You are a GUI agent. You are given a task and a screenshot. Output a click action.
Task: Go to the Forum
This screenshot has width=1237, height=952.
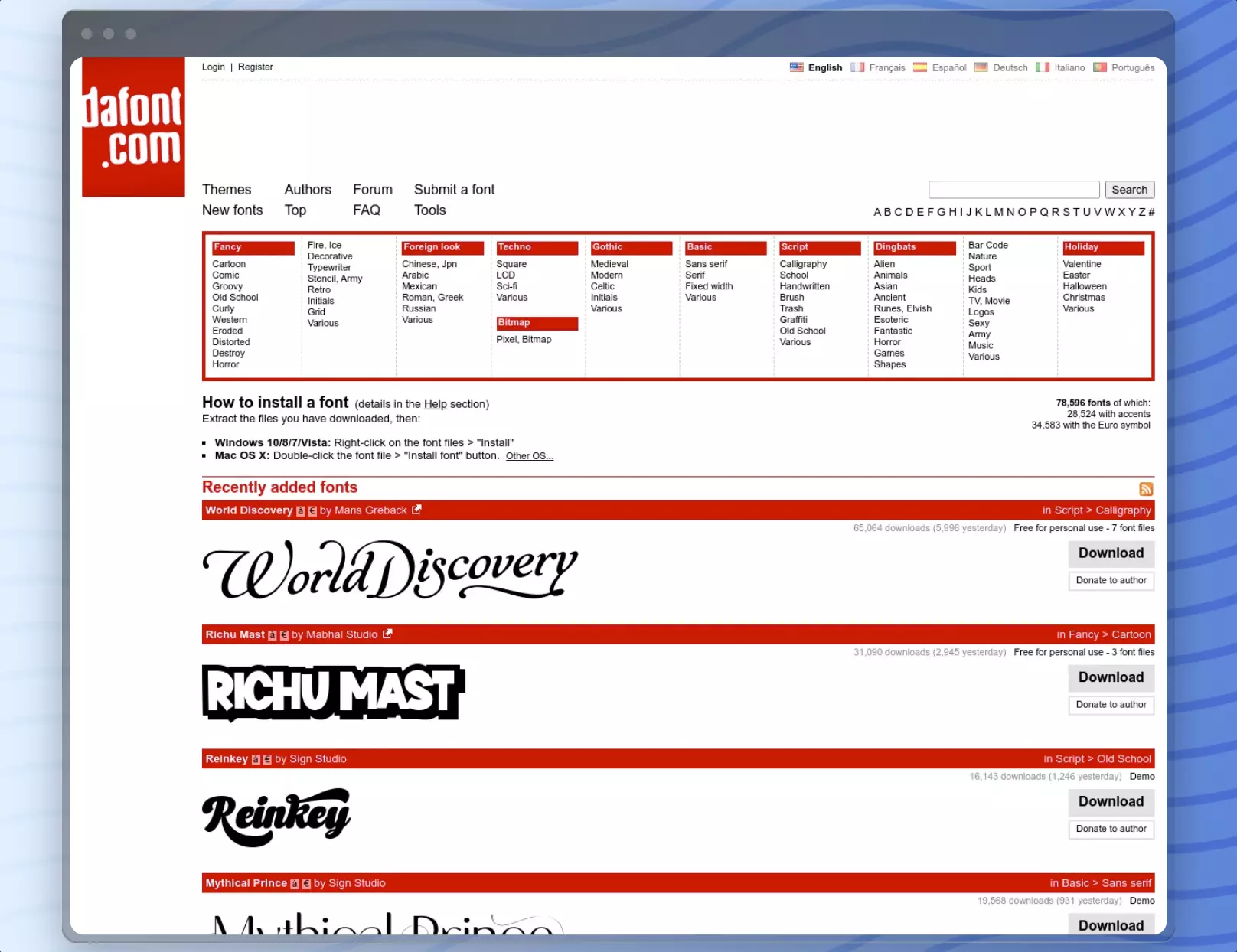pos(373,190)
